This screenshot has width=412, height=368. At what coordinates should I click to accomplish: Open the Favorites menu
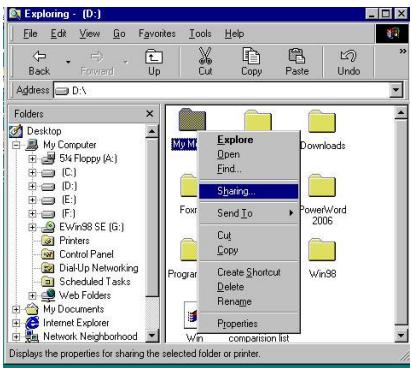click(157, 34)
